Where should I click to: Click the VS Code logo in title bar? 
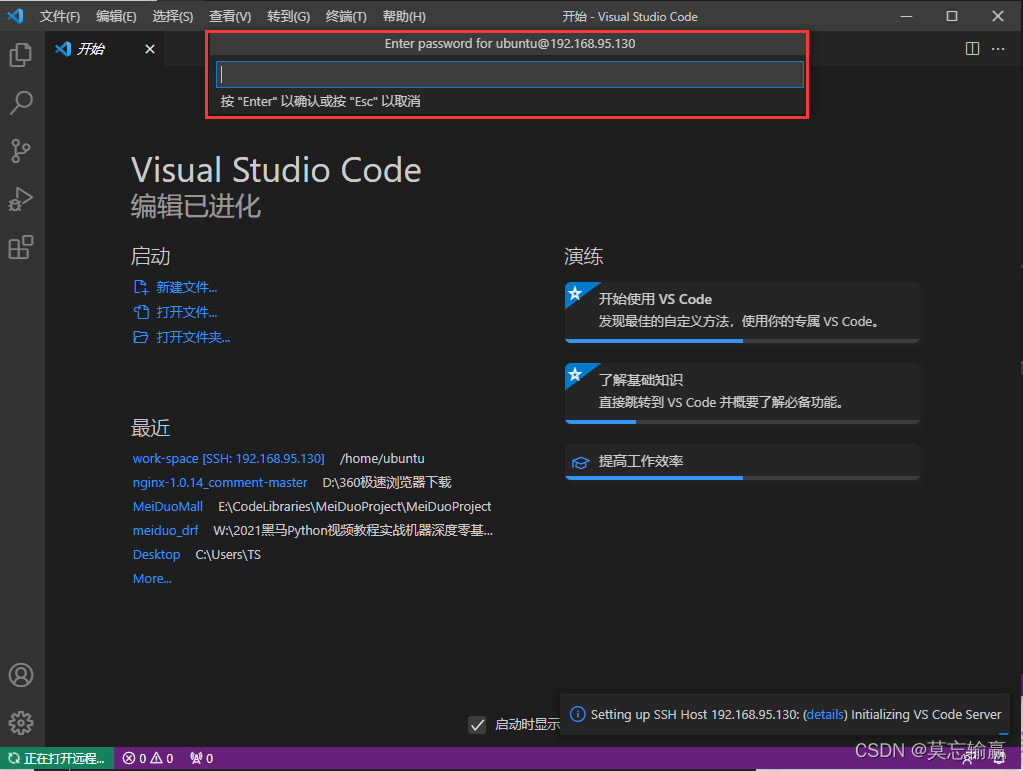point(15,16)
